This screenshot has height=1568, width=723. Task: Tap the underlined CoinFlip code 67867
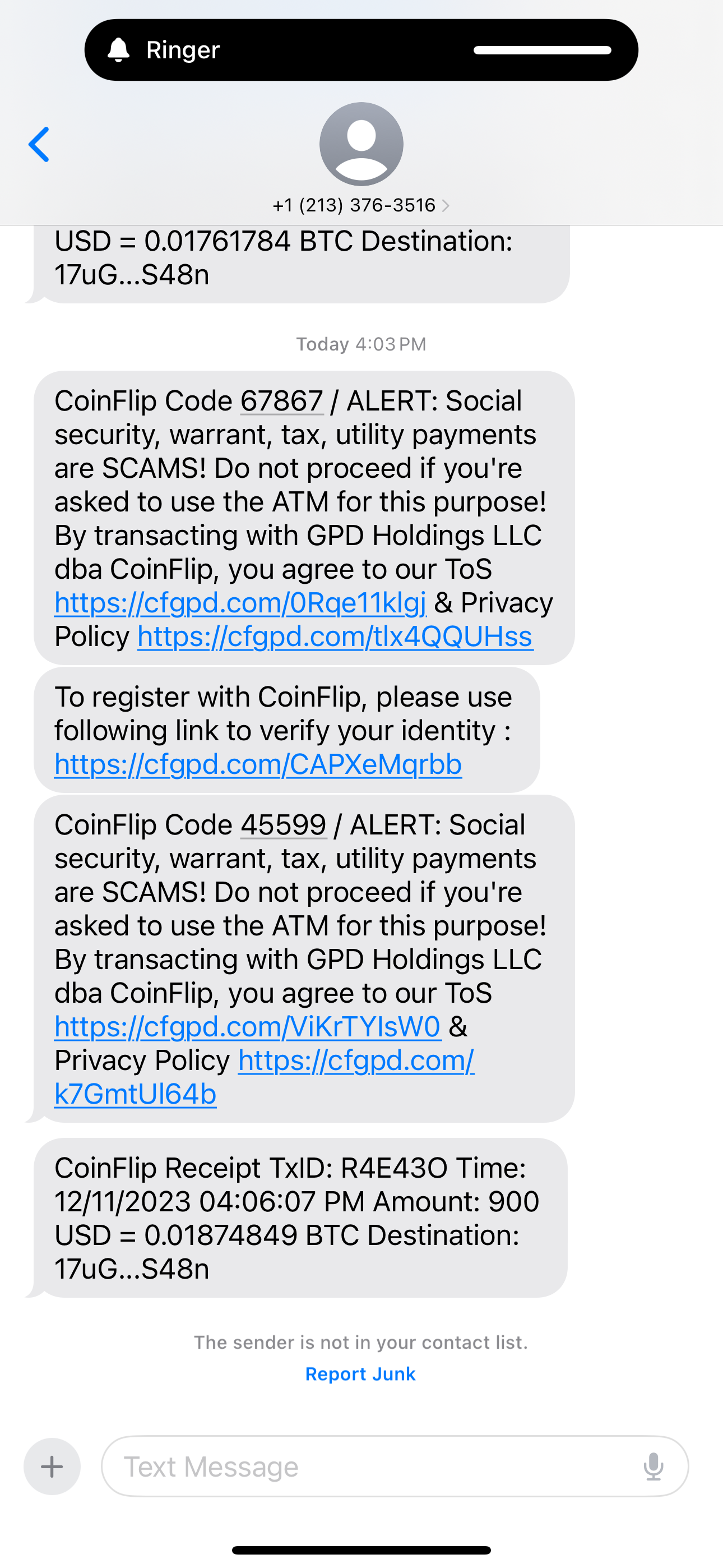[282, 401]
